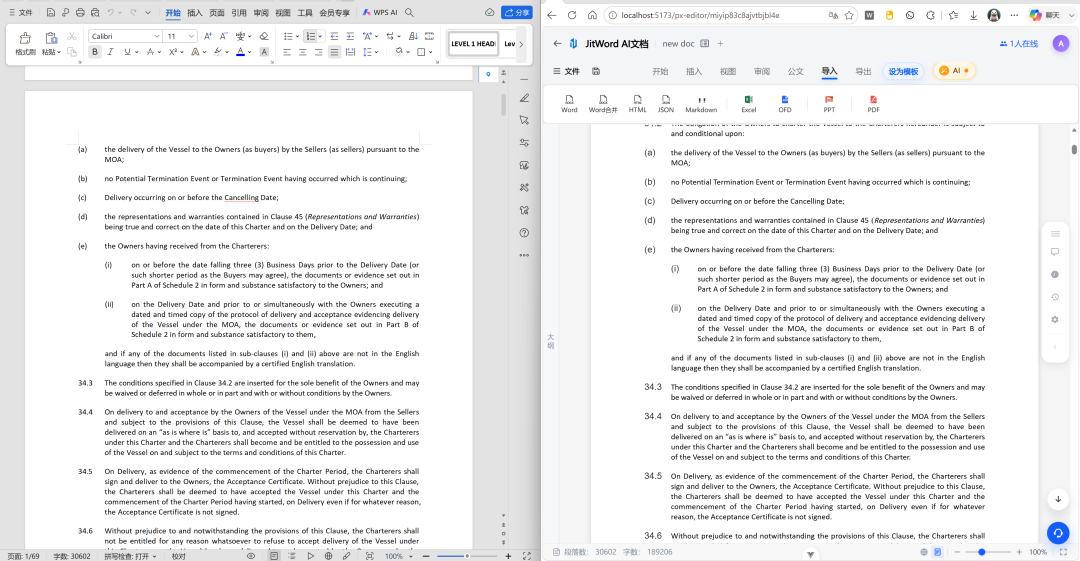Adjust the WPS zoom slider
The image size is (1080, 561).
pyautogui.click(x=467, y=555)
